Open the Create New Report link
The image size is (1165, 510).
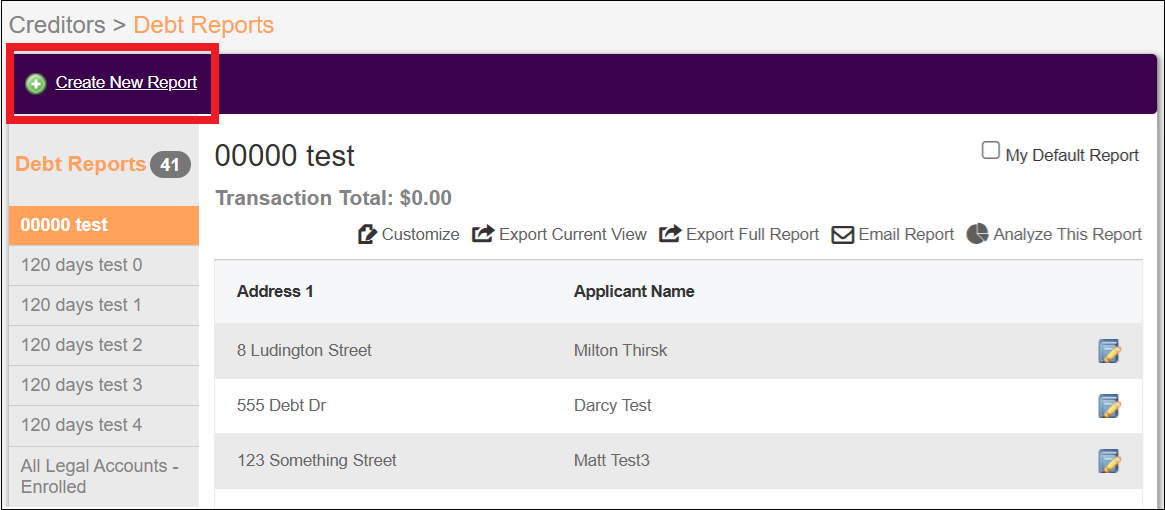click(x=126, y=83)
